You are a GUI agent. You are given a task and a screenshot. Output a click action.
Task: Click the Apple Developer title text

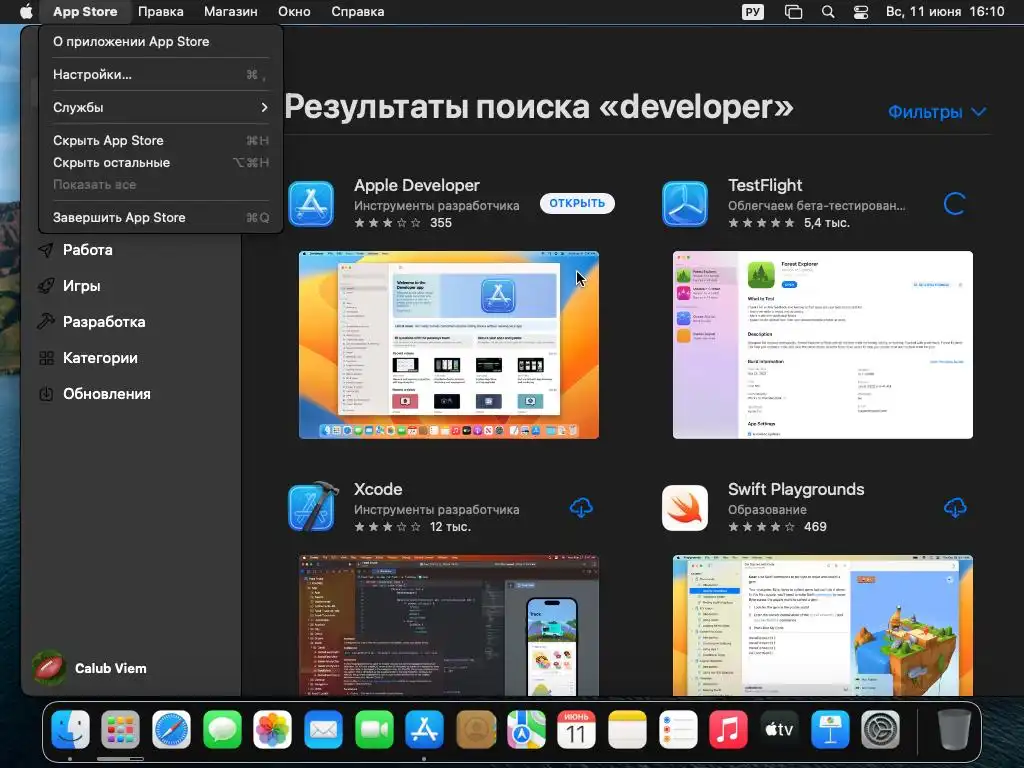[417, 185]
